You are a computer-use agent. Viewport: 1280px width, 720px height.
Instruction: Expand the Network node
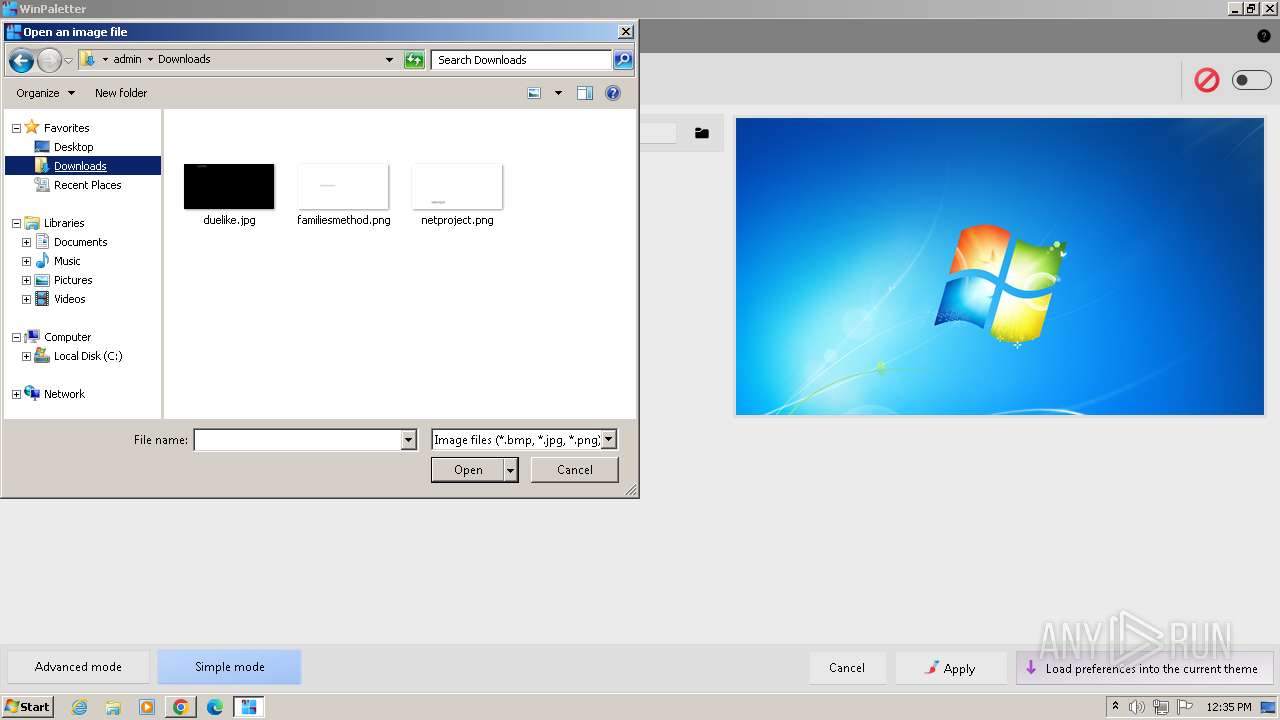[x=16, y=394]
